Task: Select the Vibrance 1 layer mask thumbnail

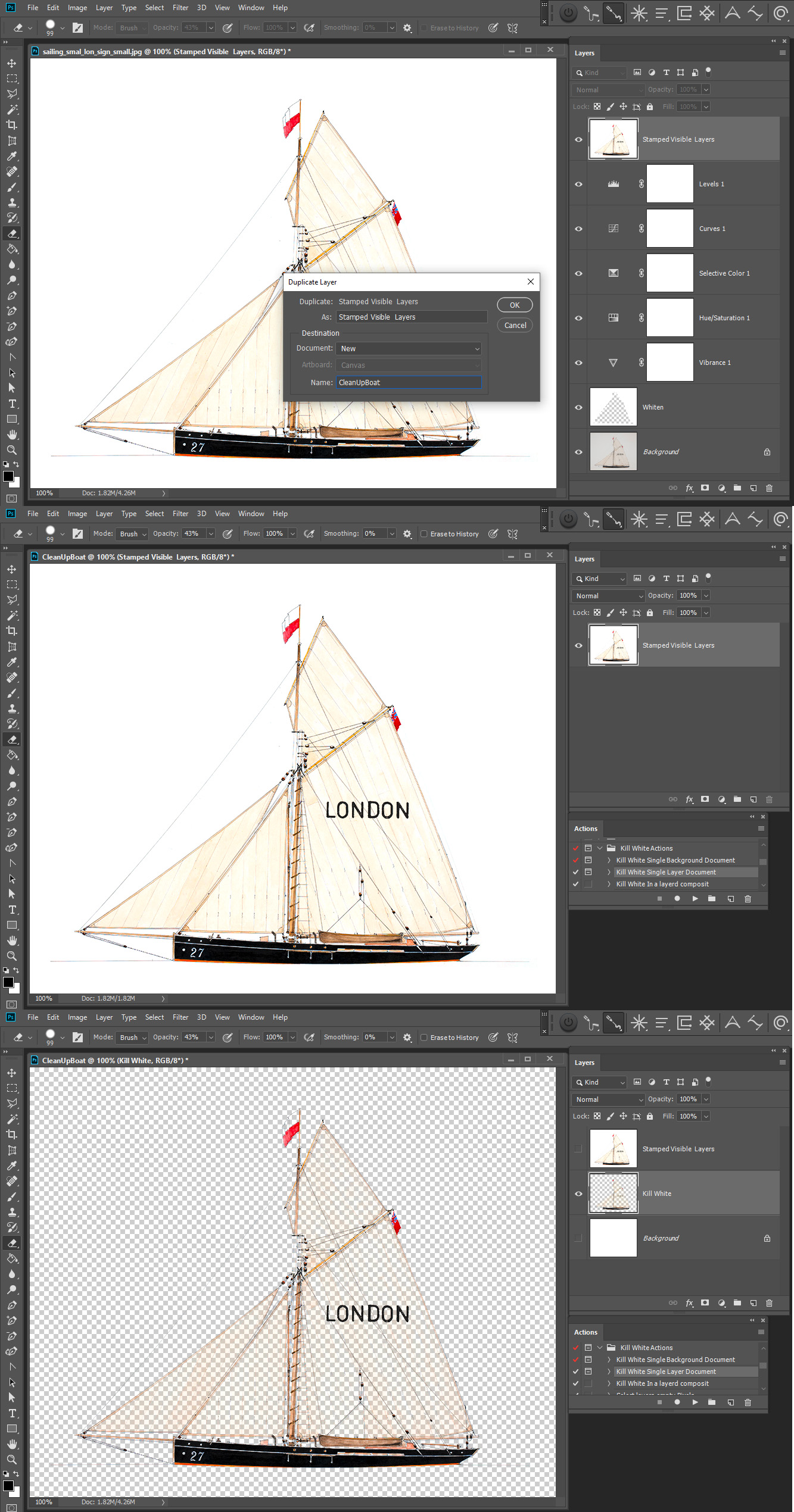Action: click(670, 363)
